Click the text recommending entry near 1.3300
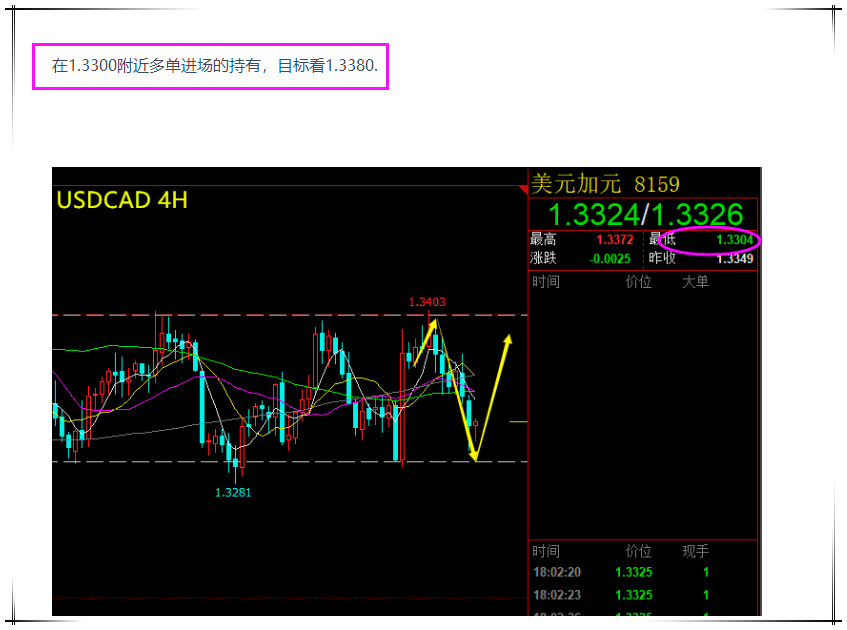 coord(214,66)
